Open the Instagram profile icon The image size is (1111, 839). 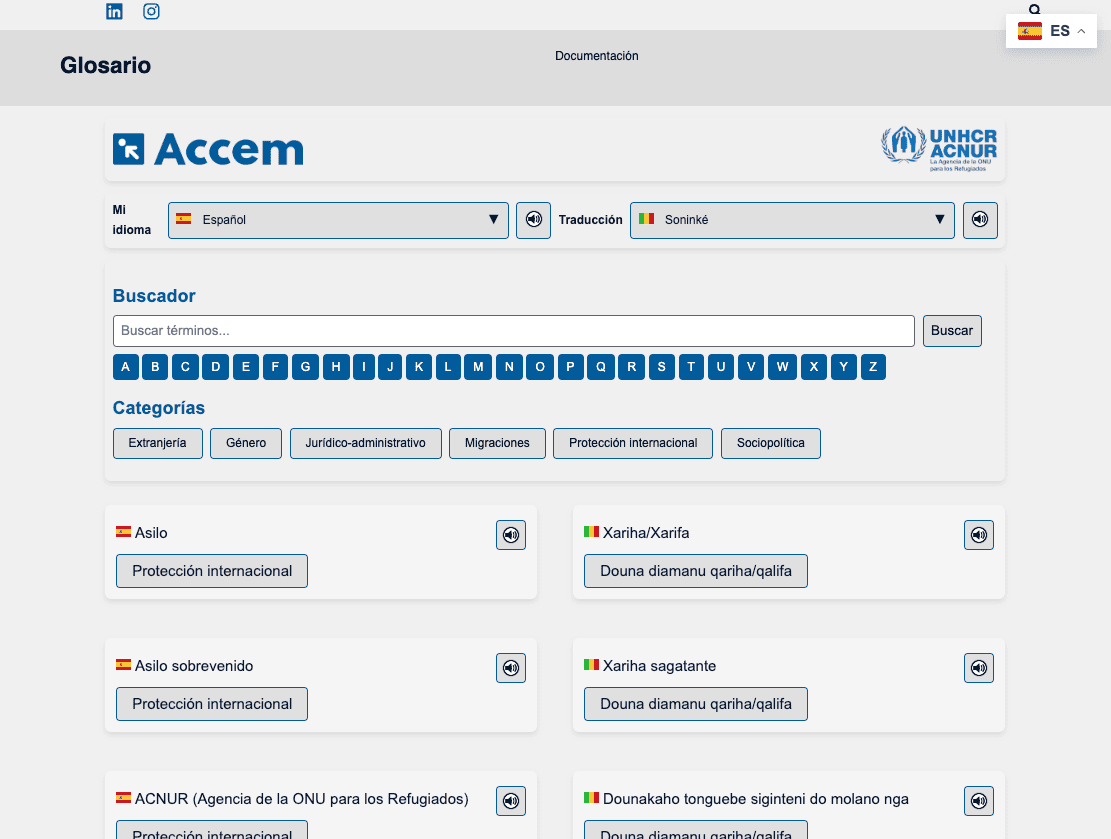pyautogui.click(x=151, y=12)
